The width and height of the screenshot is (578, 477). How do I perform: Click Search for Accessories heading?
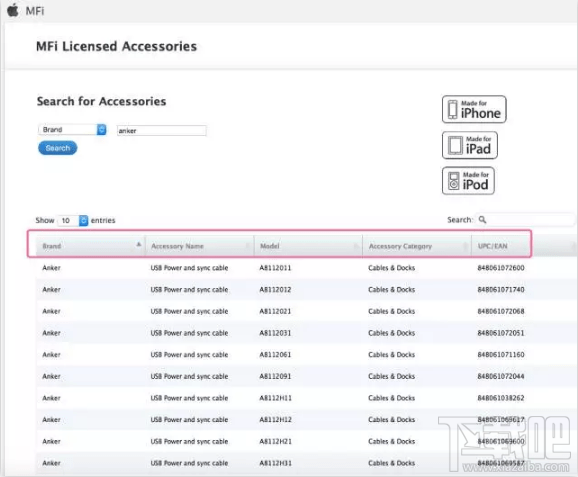click(101, 101)
